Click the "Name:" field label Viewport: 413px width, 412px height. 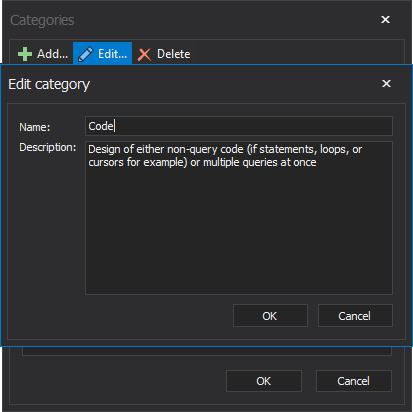(x=35, y=127)
